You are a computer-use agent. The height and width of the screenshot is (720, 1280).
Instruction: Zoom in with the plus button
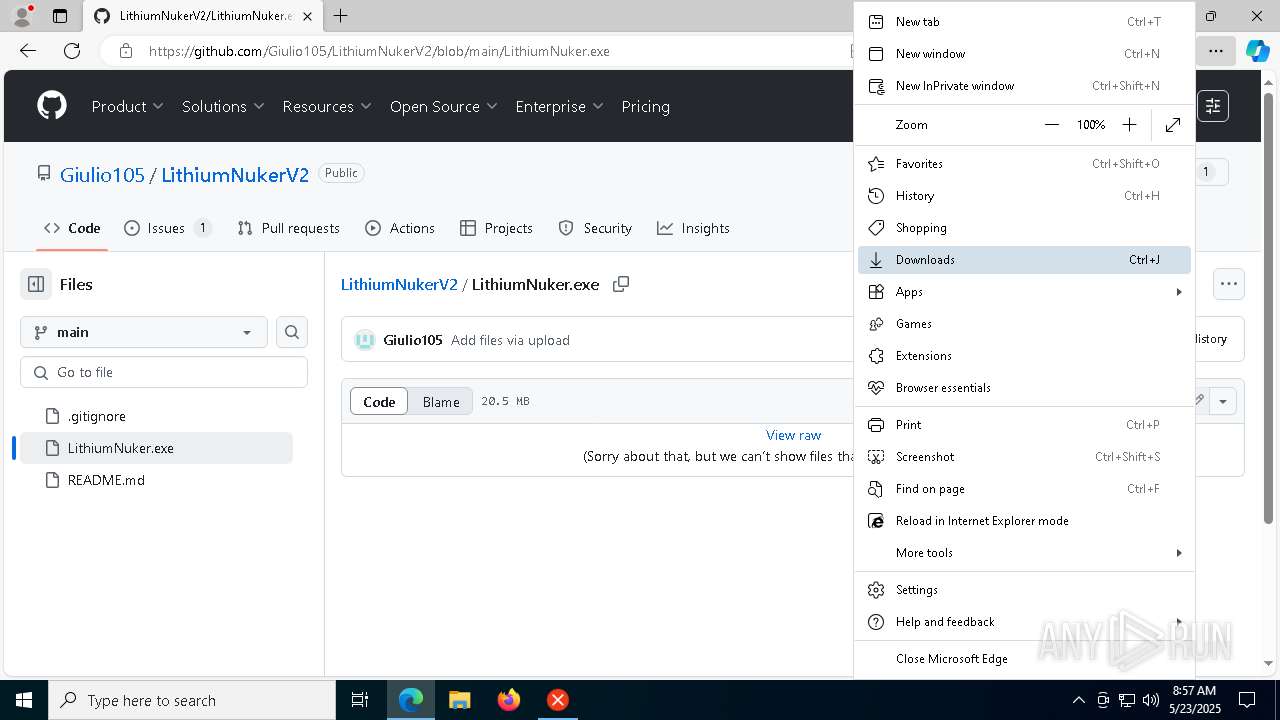[x=1129, y=125]
